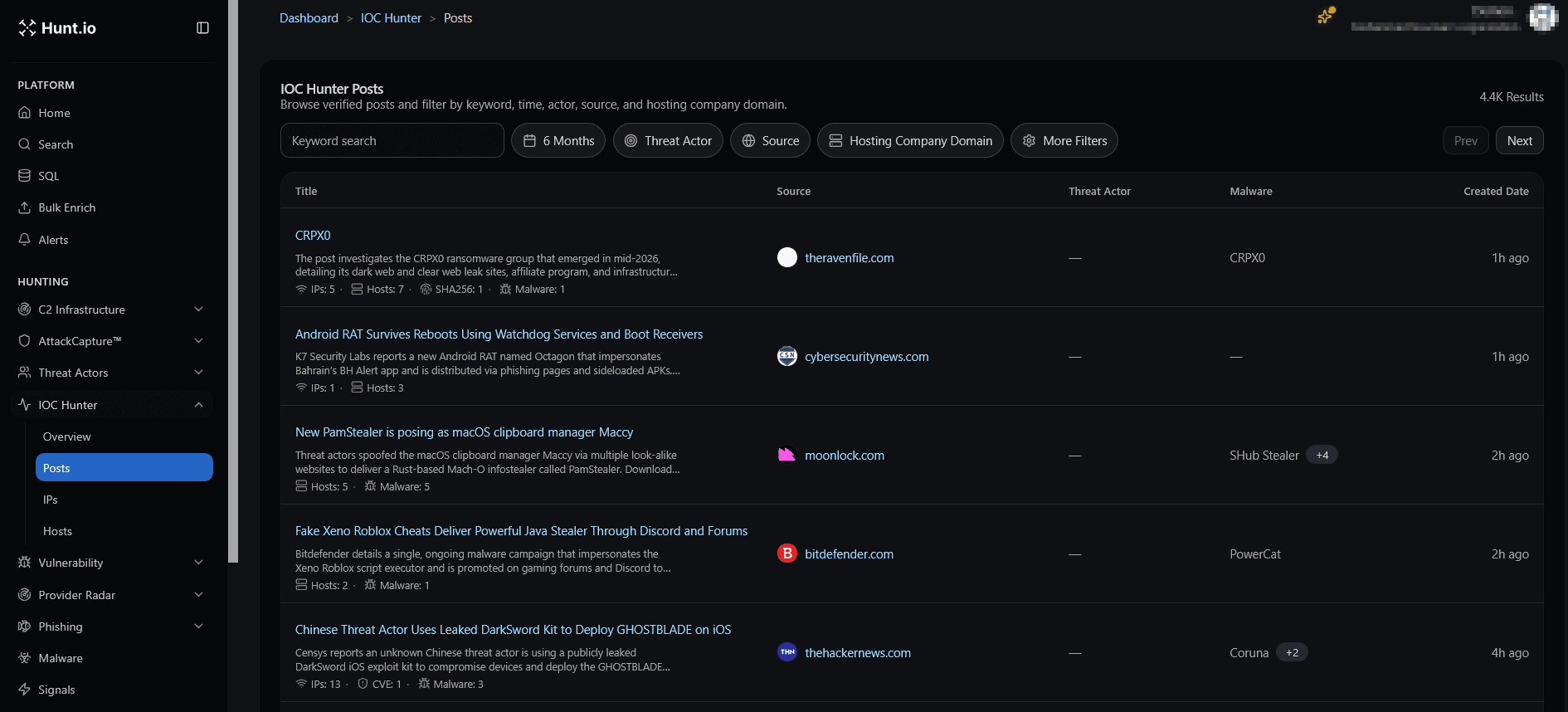The width and height of the screenshot is (1568, 712).
Task: Show more malware via +2 badge
Action: [1292, 652]
